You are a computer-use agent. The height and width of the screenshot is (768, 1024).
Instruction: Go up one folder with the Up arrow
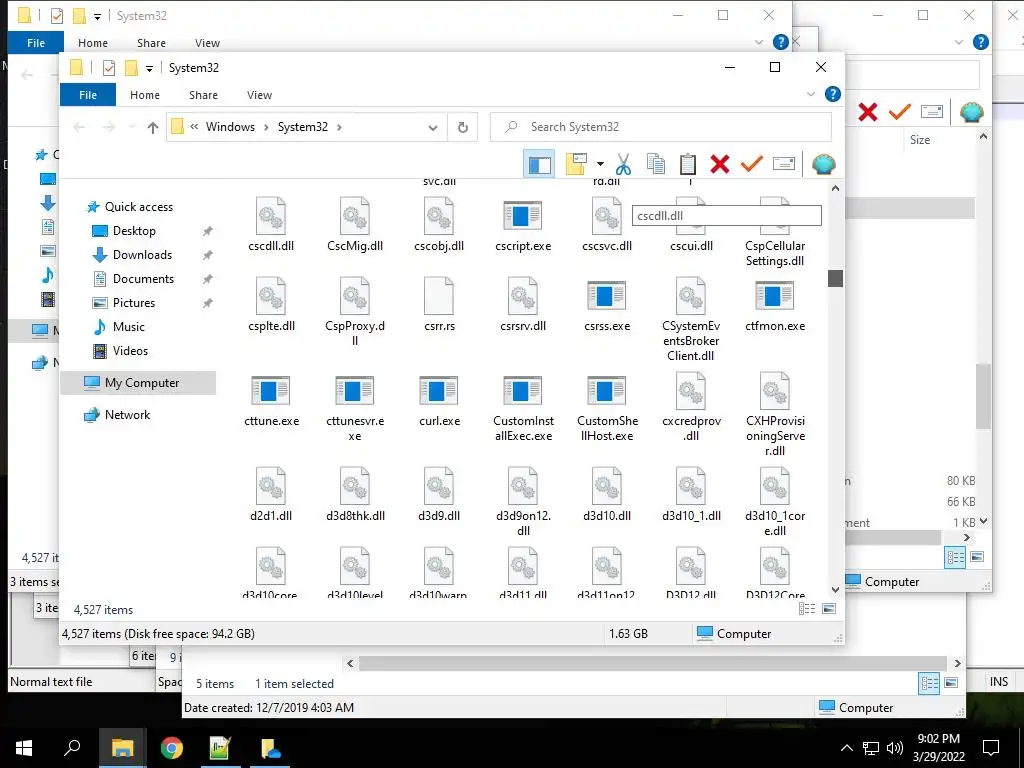tap(153, 127)
